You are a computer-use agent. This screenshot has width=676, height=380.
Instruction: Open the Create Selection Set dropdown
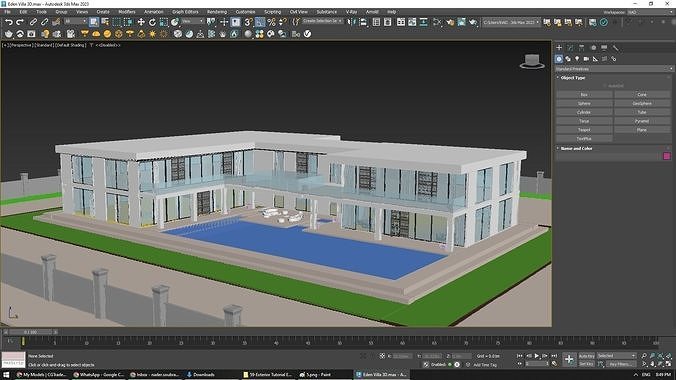322,21
